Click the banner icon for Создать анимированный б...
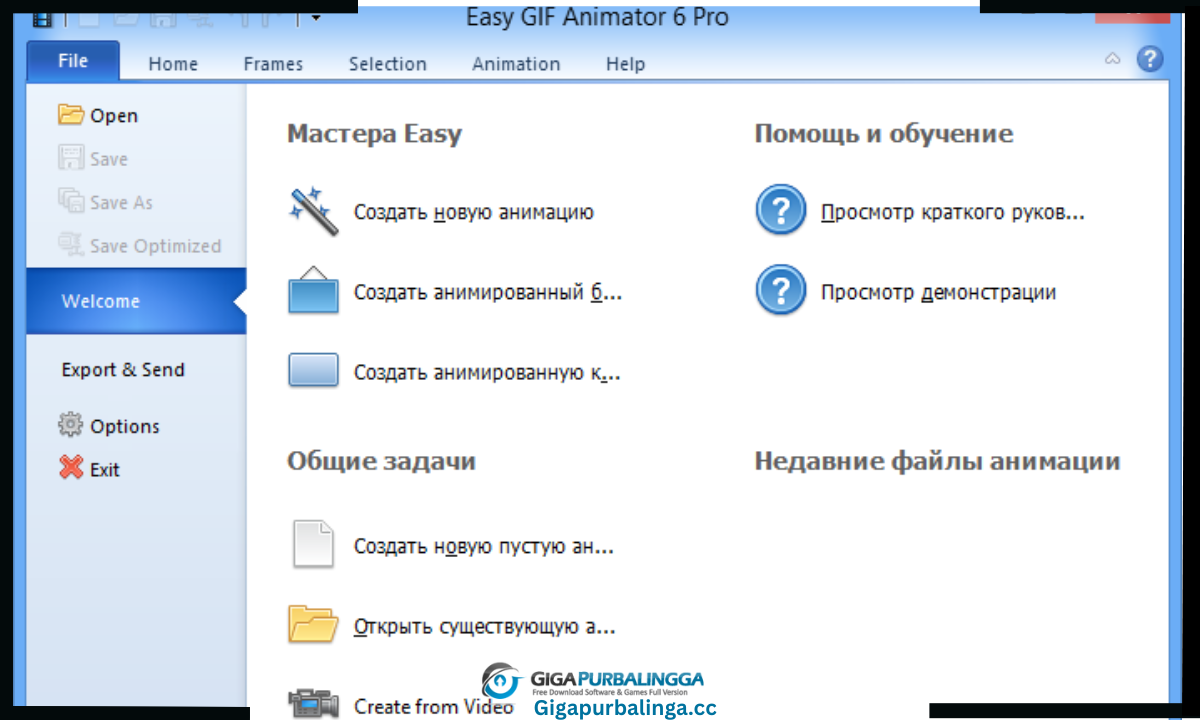 click(314, 291)
